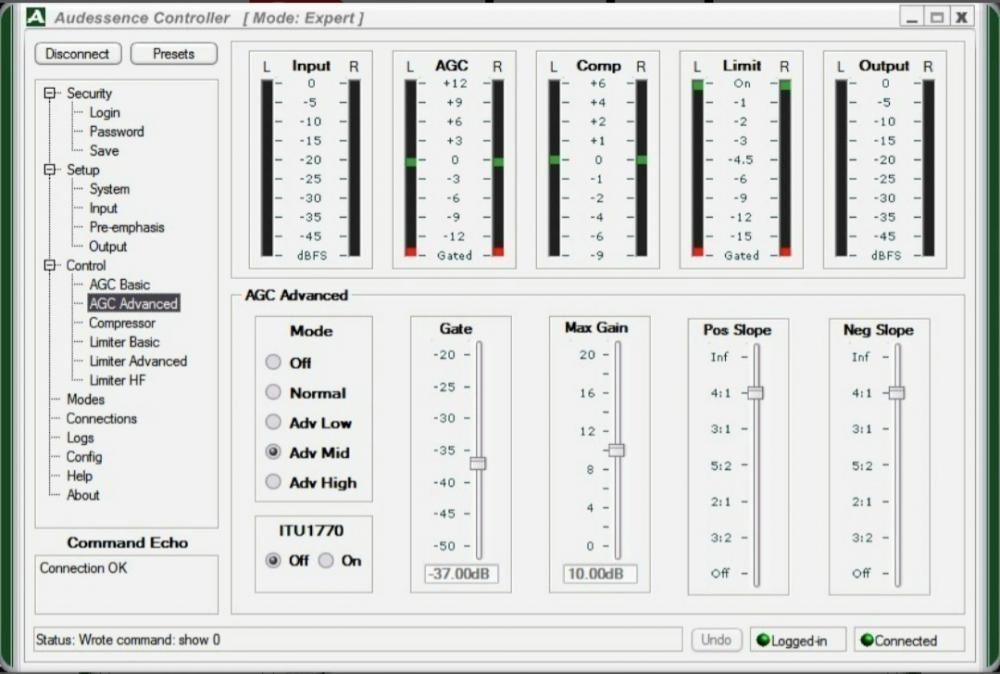Click the Neg Slope slider thumb
The image size is (1000, 674).
point(897,393)
